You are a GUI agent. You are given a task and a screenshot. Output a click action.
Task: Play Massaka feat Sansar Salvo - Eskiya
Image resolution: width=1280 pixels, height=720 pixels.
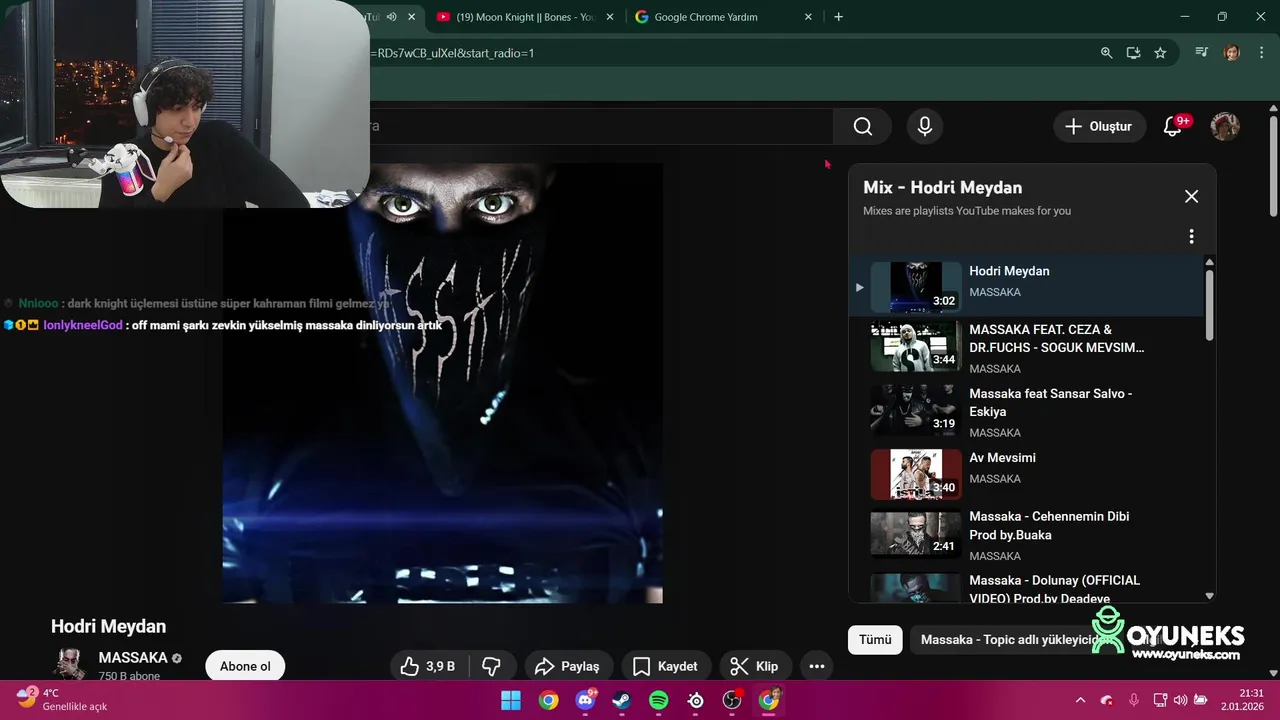pos(1027,412)
